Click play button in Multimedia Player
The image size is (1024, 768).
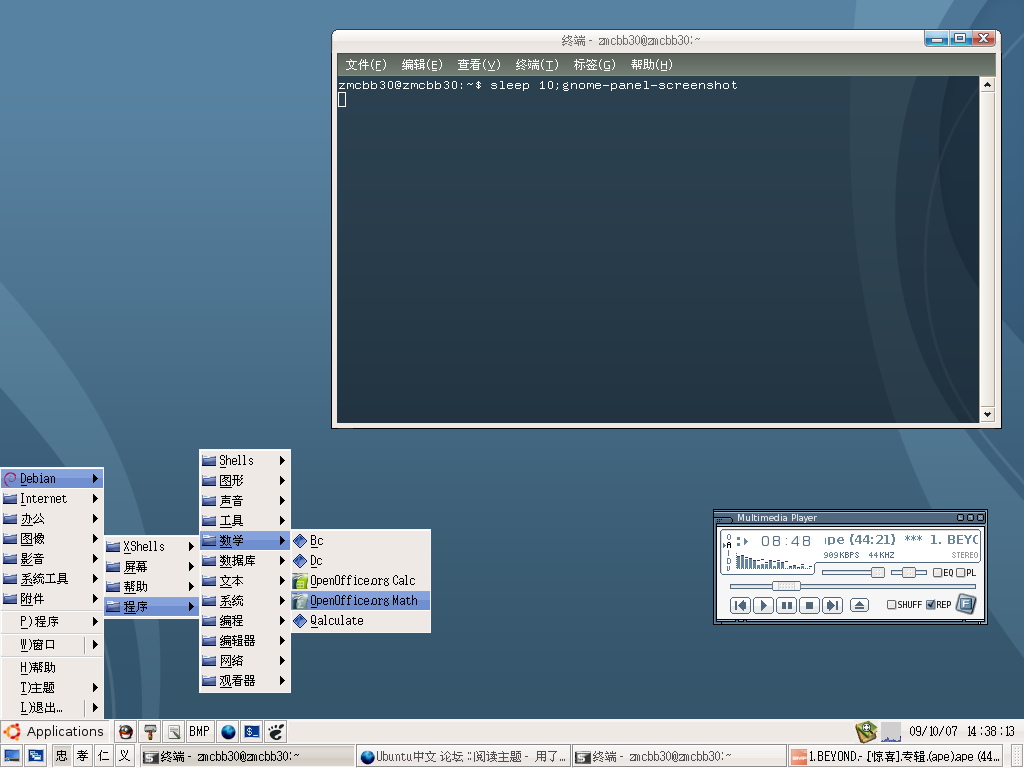coord(763,605)
